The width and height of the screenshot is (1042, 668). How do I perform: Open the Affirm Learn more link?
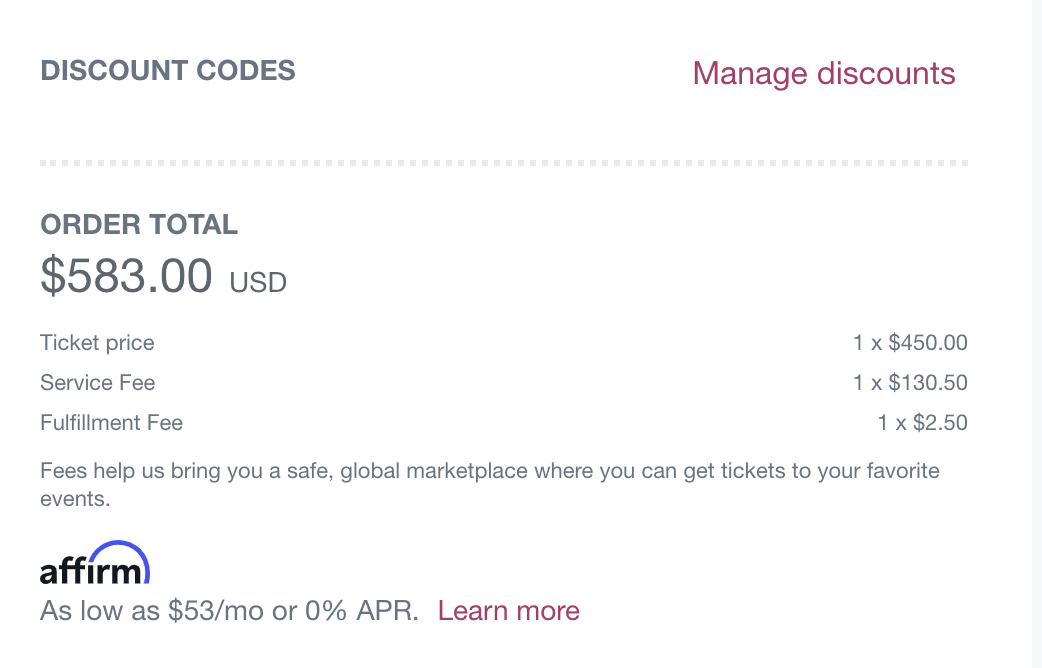(508, 611)
